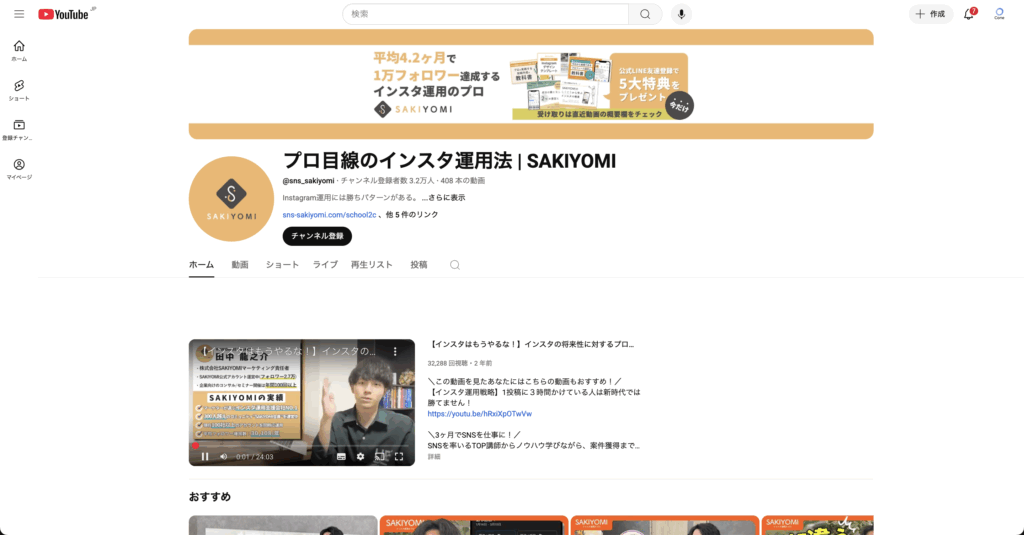Image resolution: width=1024 pixels, height=535 pixels.
Task: Click the channel search magnifier icon
Action: [455, 265]
